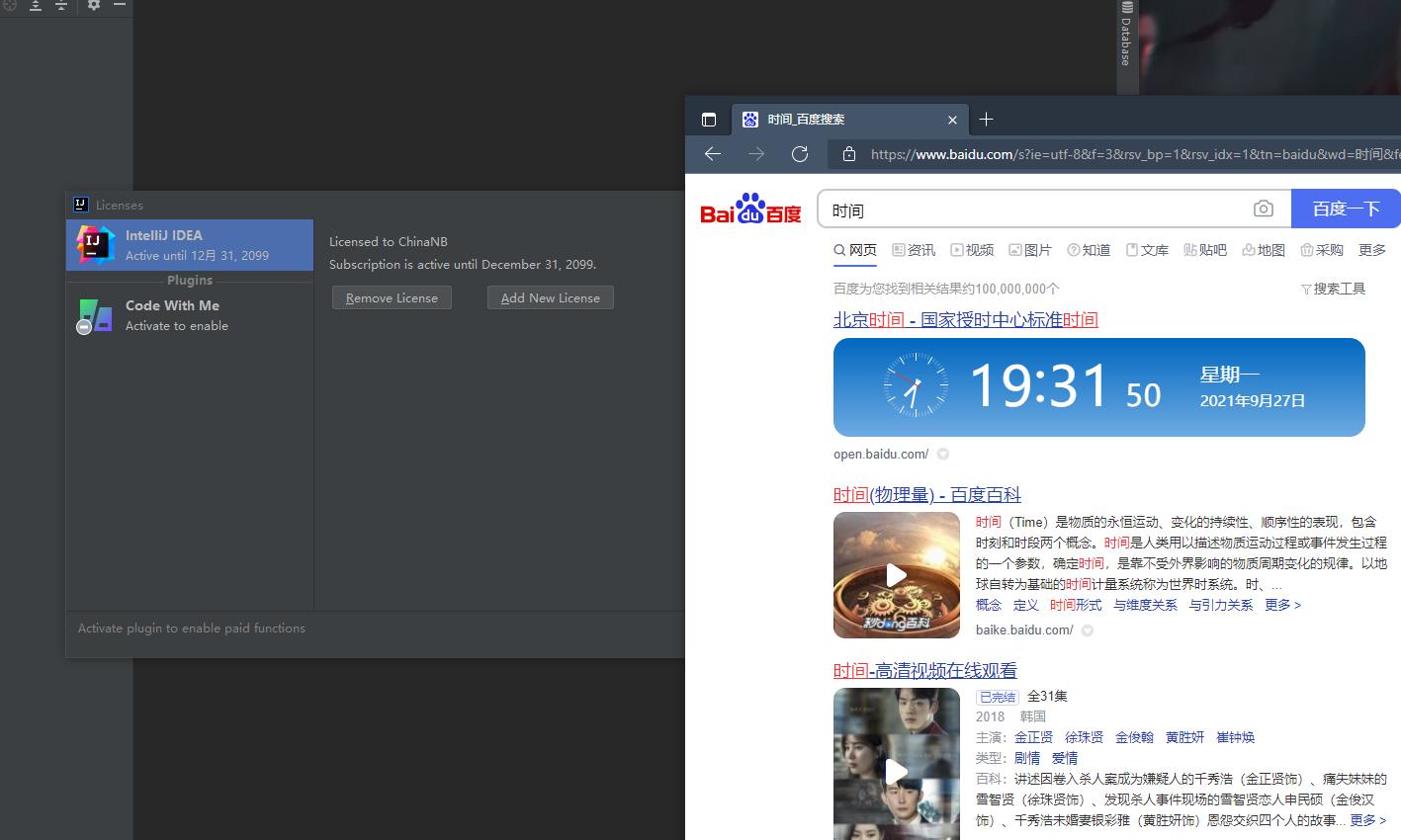Click the site lock icon in address bar
Viewport: 1401px width, 840px height.
848,154
